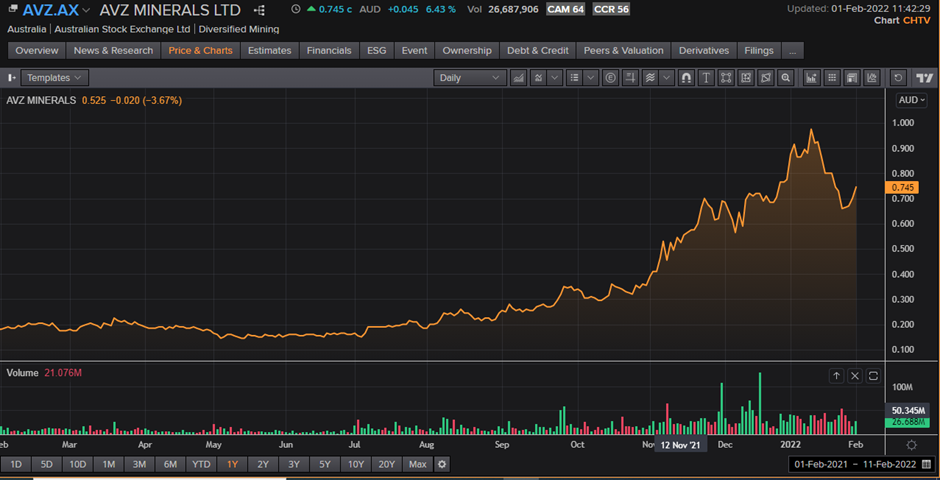Open the Filings tab
Image resolution: width=940 pixels, height=480 pixels.
[759, 50]
